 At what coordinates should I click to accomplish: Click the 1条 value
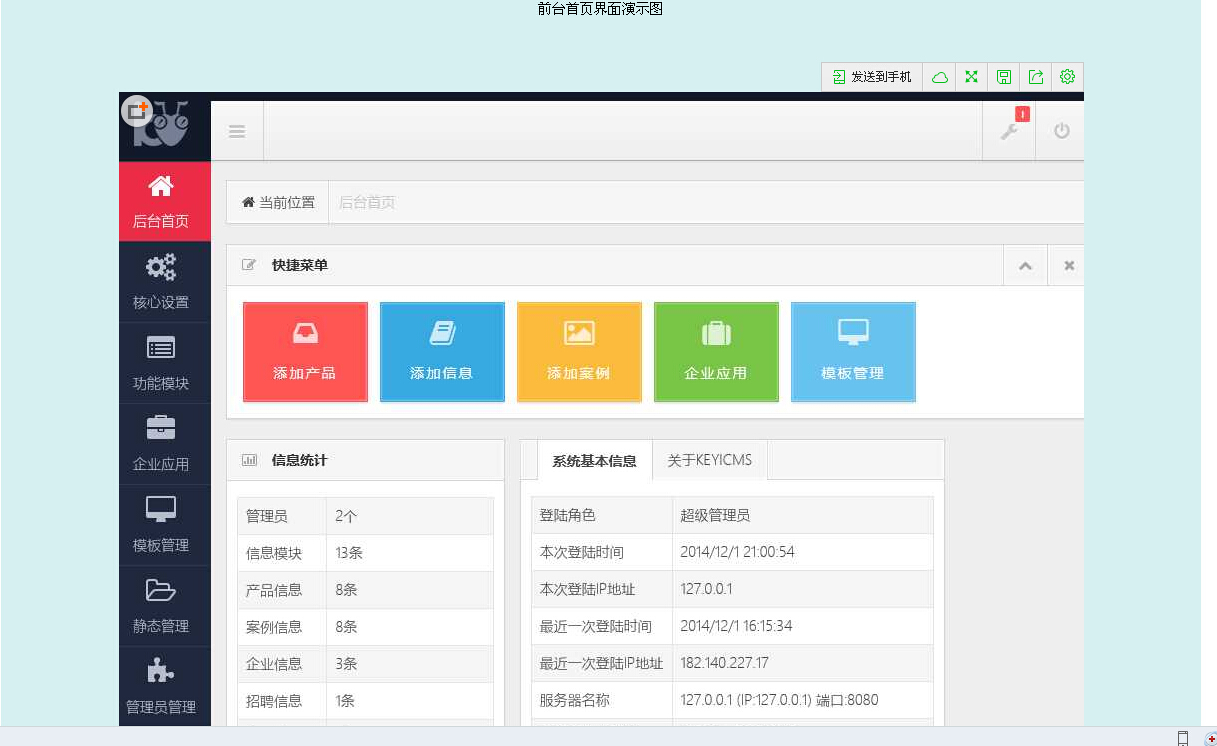click(345, 701)
